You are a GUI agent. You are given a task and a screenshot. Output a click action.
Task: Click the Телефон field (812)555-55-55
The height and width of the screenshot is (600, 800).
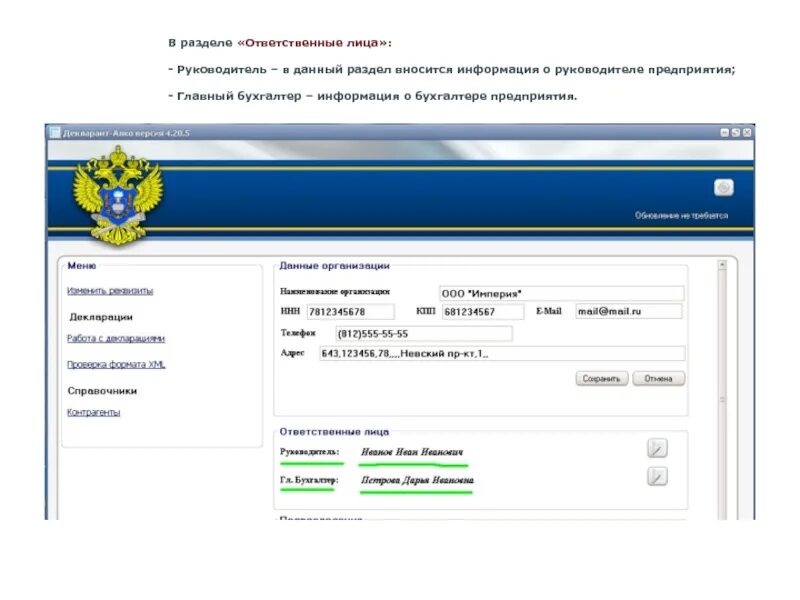click(x=424, y=334)
